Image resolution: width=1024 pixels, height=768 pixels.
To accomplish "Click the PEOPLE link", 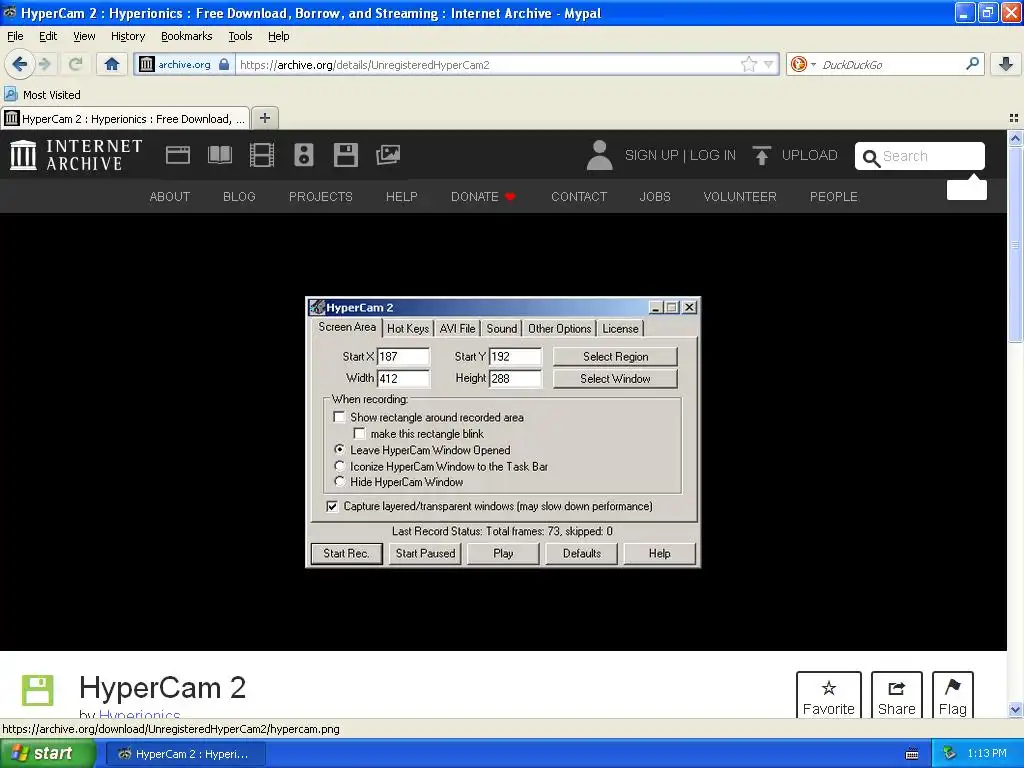I will point(834,197).
